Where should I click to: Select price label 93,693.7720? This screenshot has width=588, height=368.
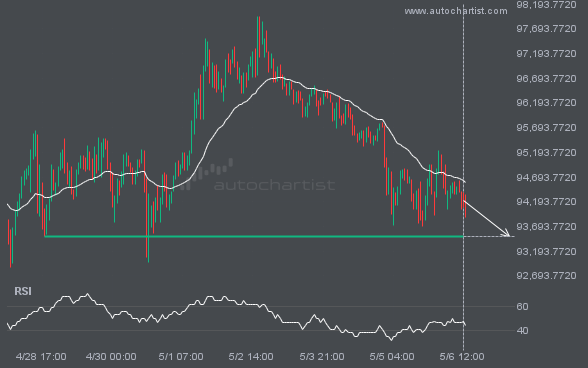pyautogui.click(x=546, y=227)
